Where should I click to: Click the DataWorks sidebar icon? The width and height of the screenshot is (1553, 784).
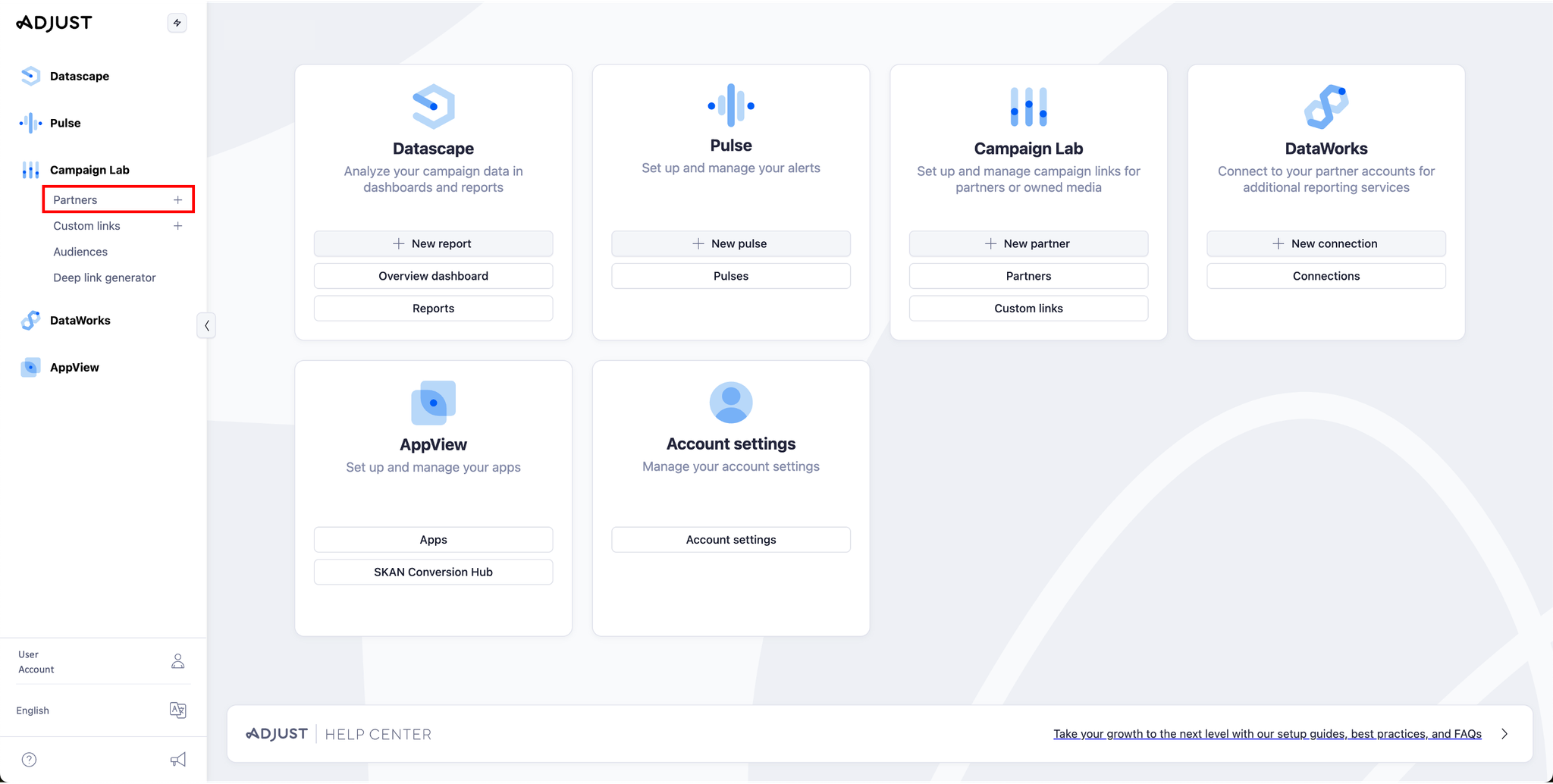pos(30,320)
